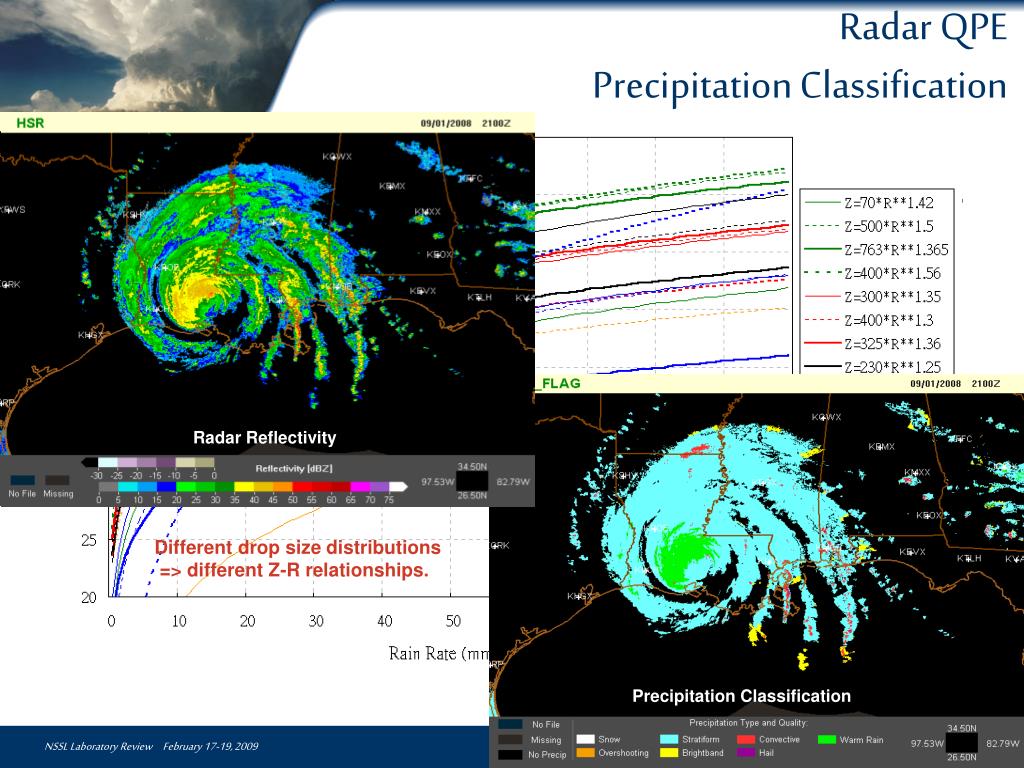
Task: Click the red 50 dBZ color block
Action: point(302,487)
